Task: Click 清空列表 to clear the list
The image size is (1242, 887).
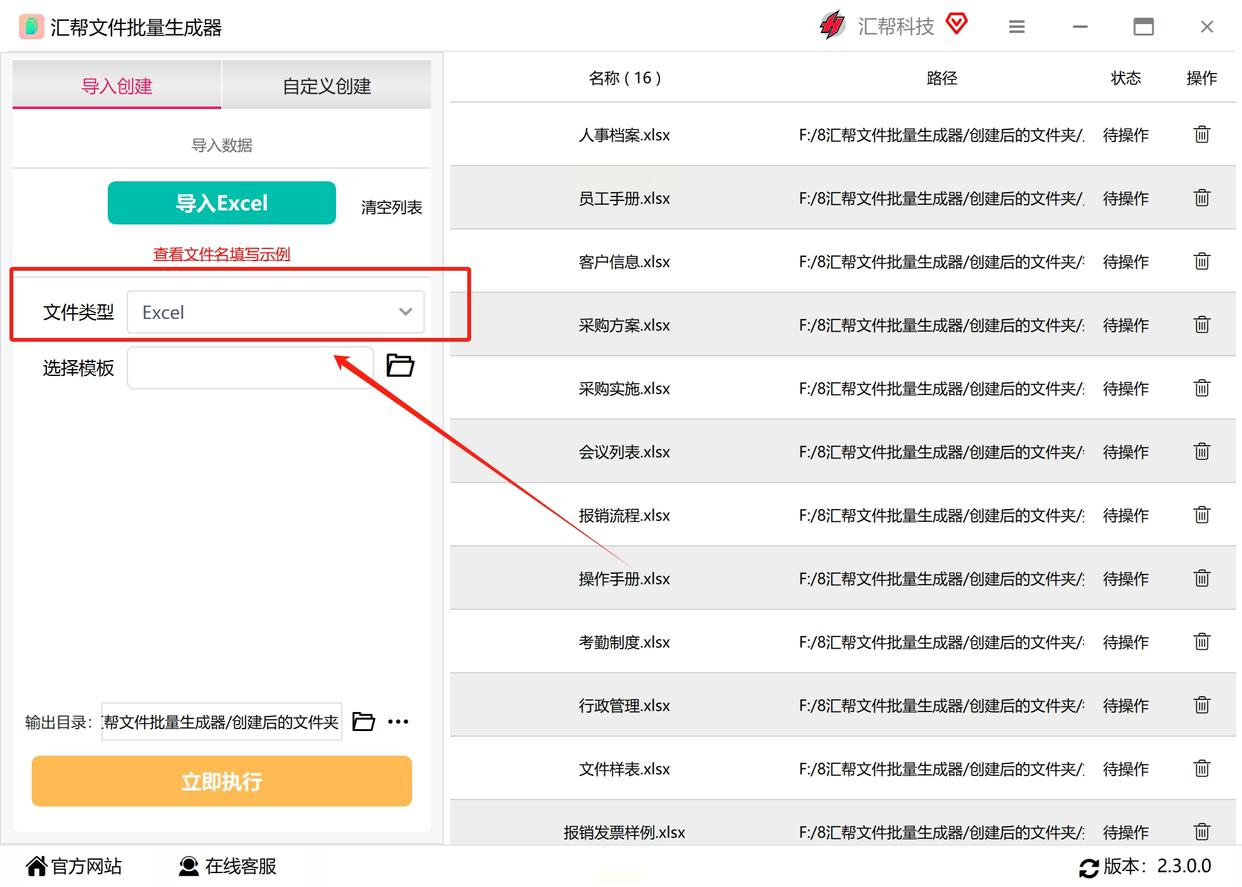Action: point(392,207)
